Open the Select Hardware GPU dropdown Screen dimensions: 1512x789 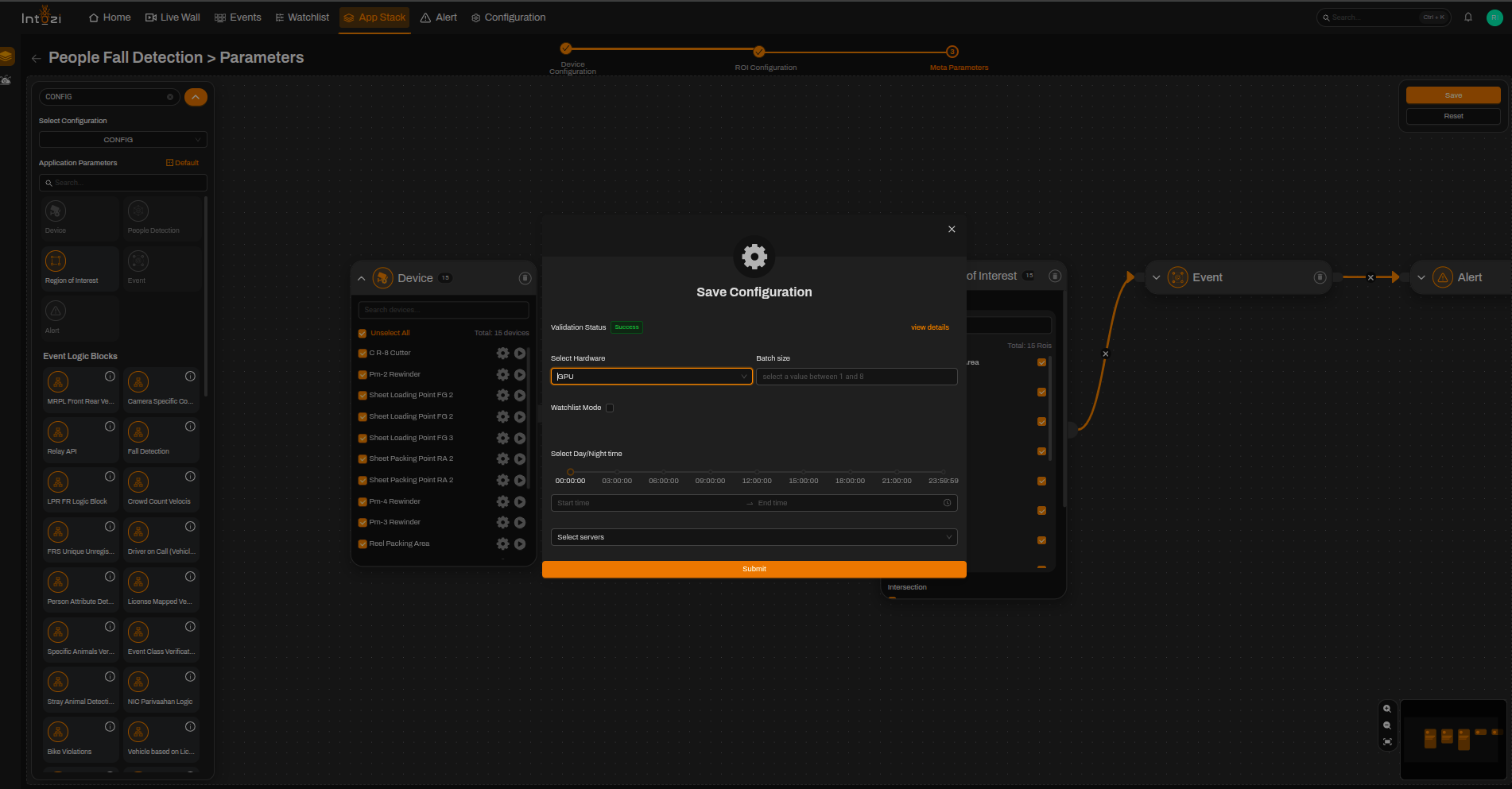coord(651,377)
